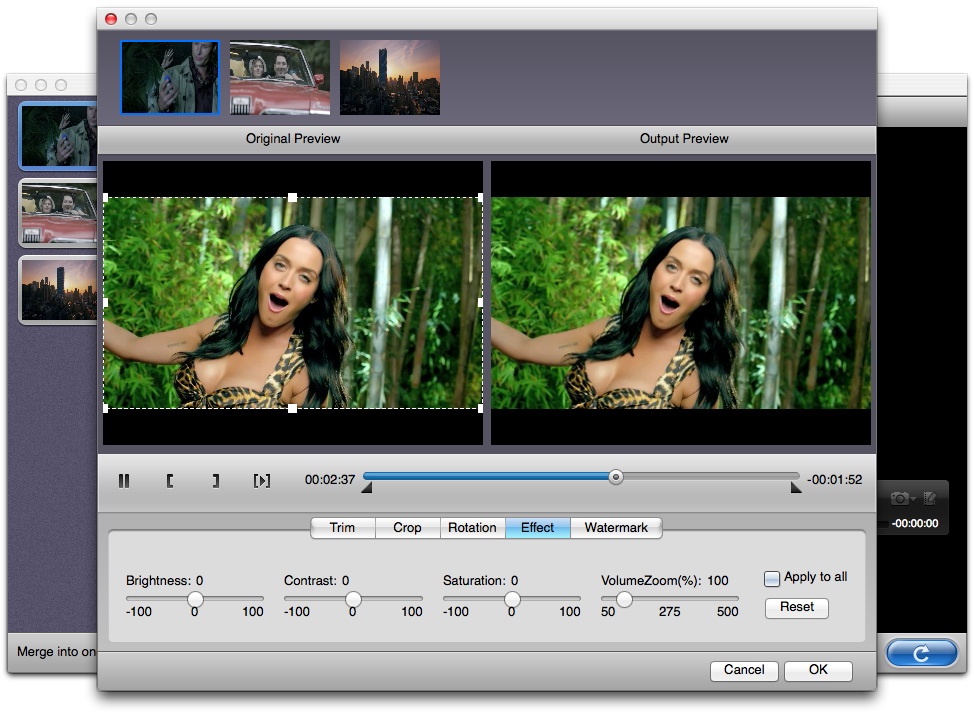Click top-center crop handle in Original Preview
The image size is (974, 715).
pos(293,198)
